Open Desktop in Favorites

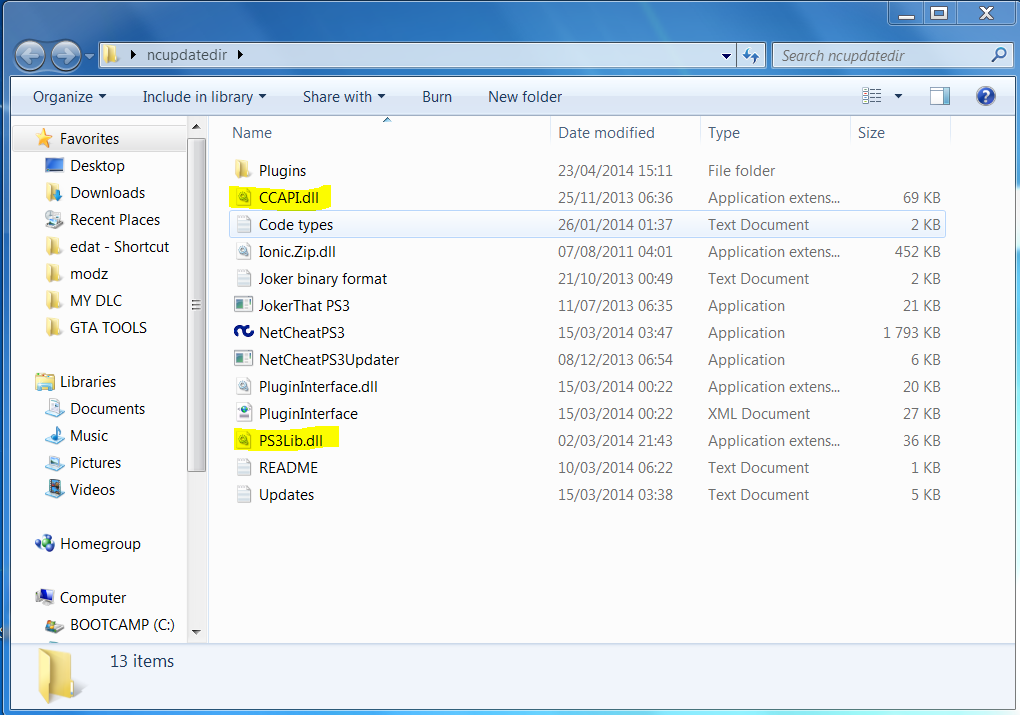pos(97,165)
